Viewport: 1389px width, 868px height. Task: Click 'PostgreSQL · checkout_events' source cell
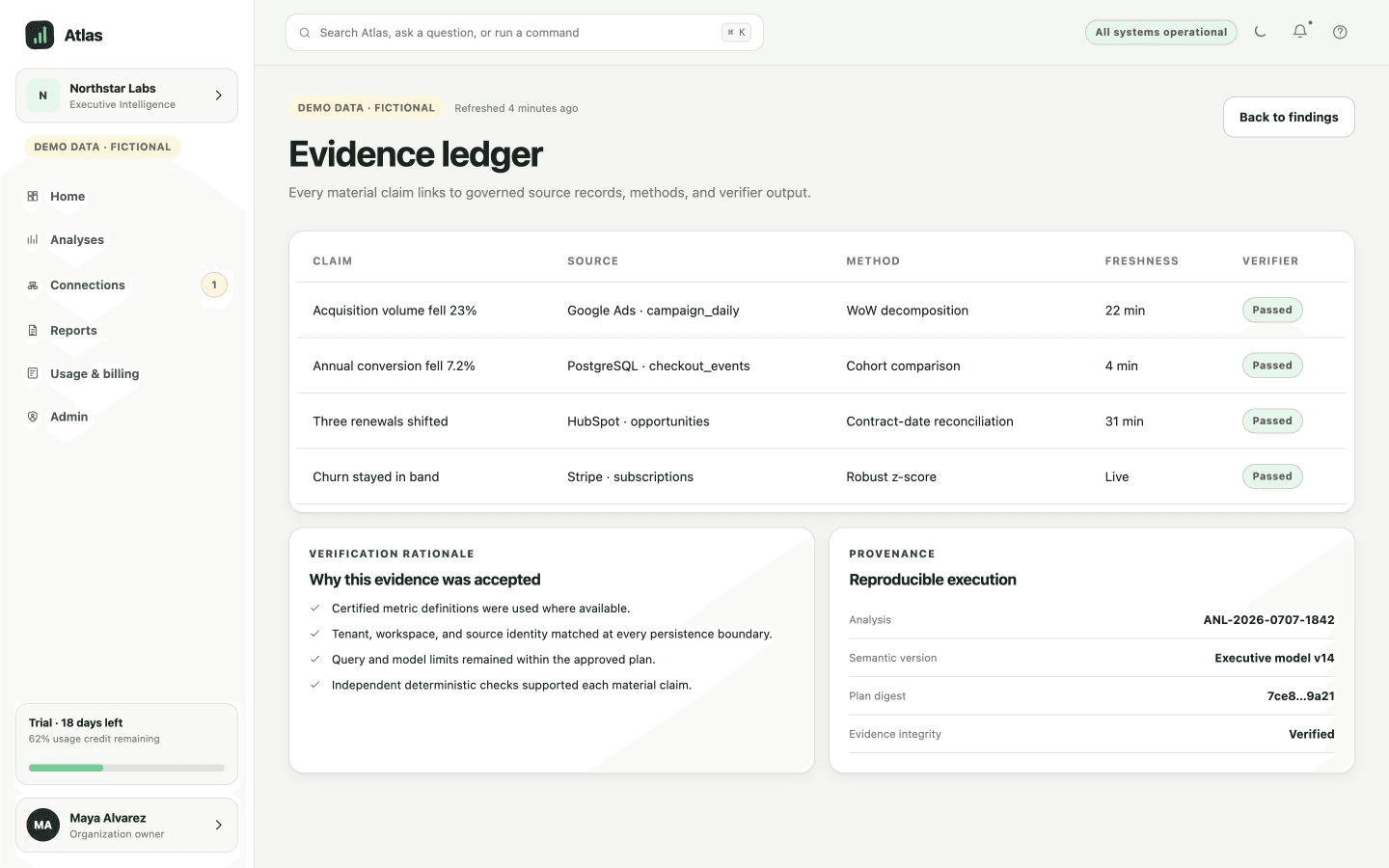pyautogui.click(x=658, y=366)
